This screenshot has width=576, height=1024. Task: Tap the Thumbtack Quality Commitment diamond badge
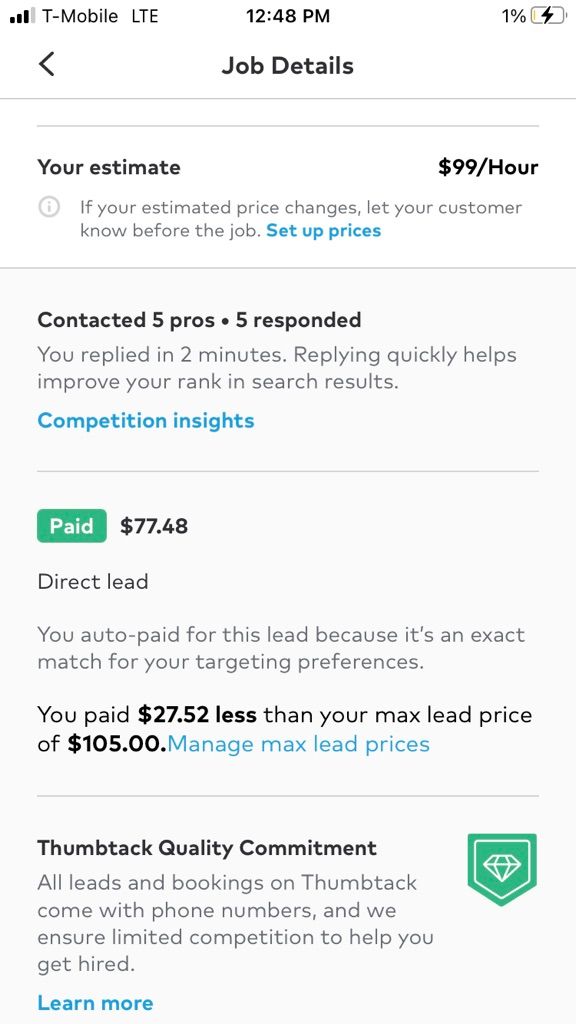(502, 869)
